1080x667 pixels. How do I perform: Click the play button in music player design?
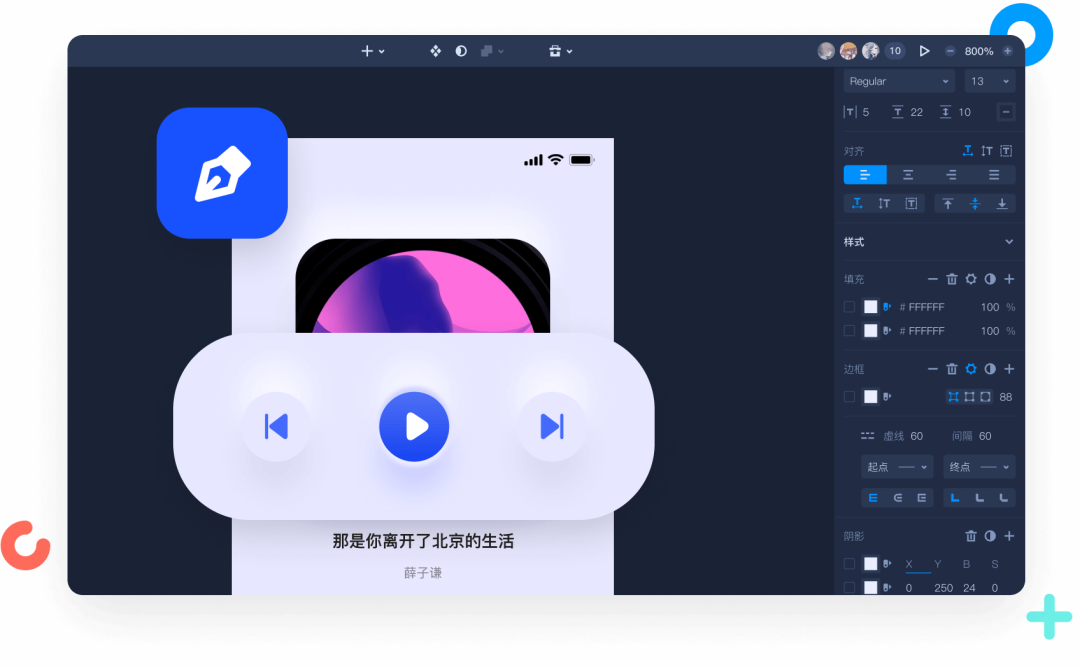(x=414, y=427)
